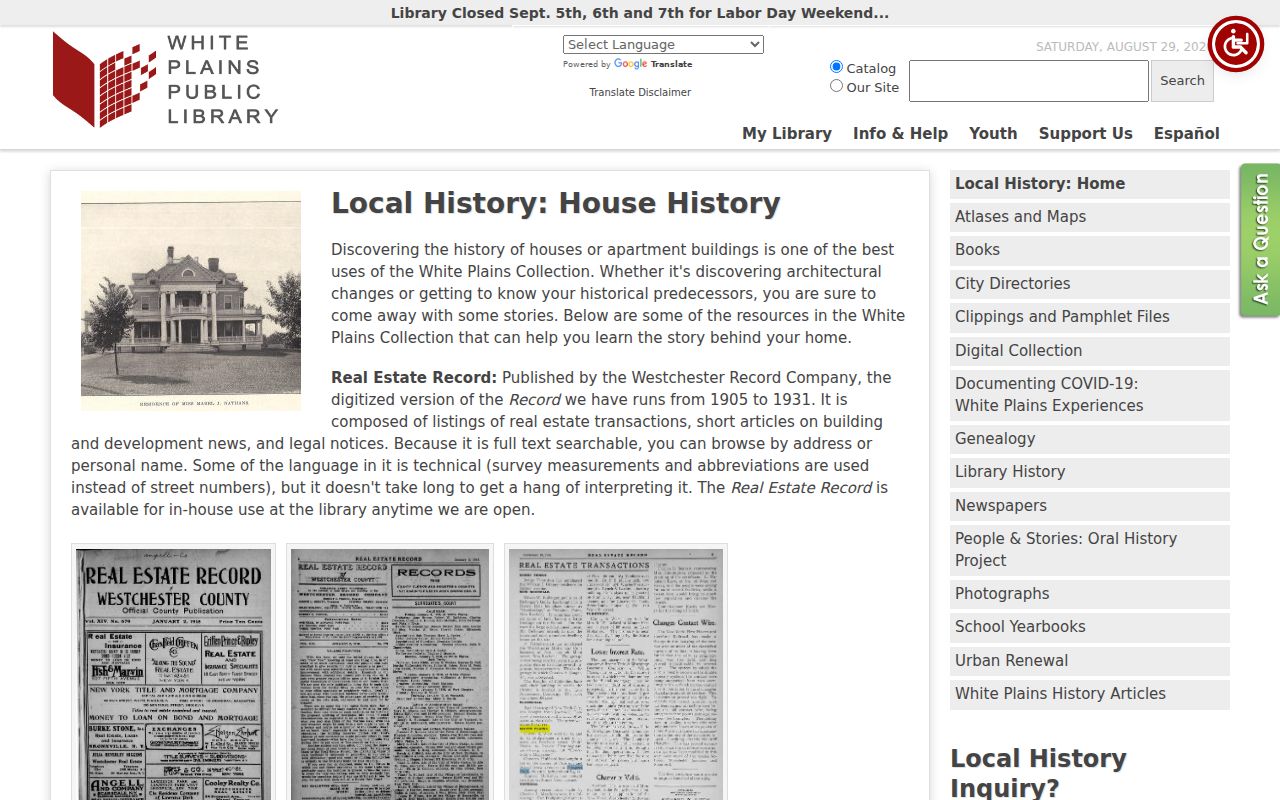Open the accessibility wheelchair icon
Image resolution: width=1280 pixels, height=800 pixels.
(x=1236, y=44)
